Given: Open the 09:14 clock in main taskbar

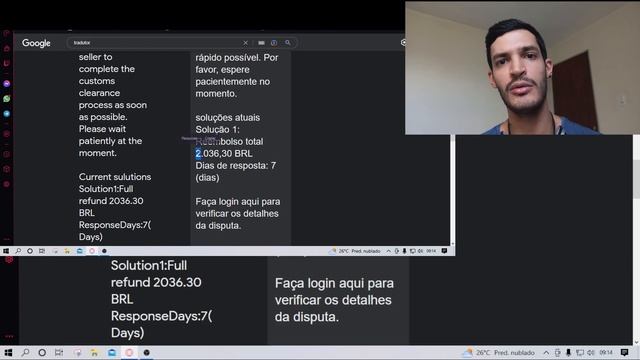Looking at the screenshot, I should point(606,353).
